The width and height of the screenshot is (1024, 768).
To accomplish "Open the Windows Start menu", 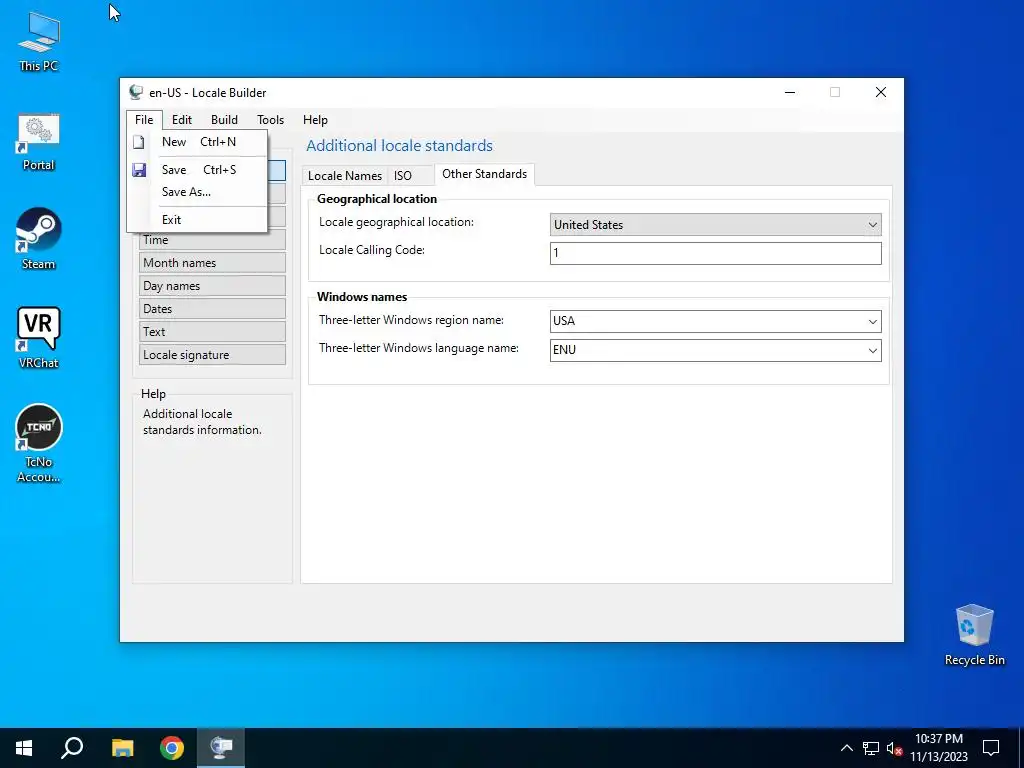I will pos(24,748).
